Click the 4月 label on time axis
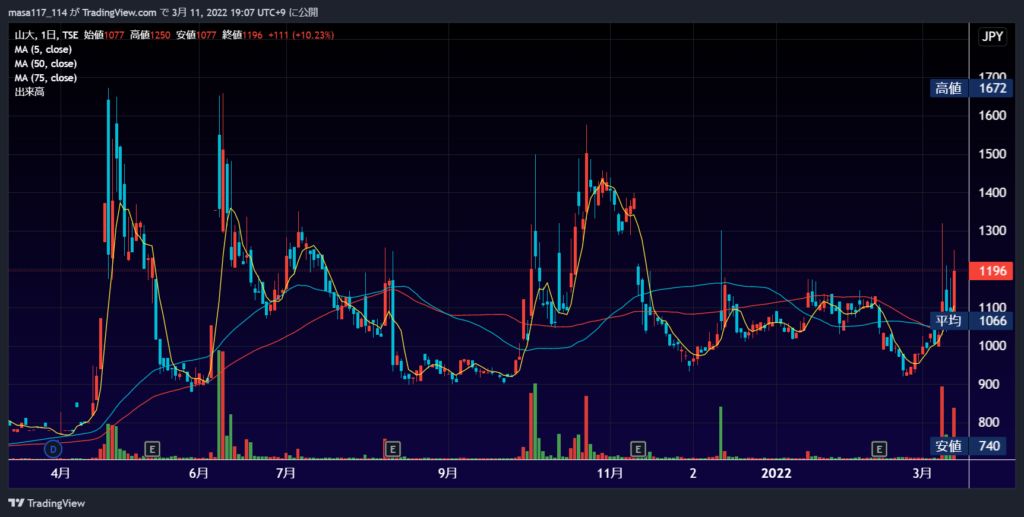 click(60, 473)
